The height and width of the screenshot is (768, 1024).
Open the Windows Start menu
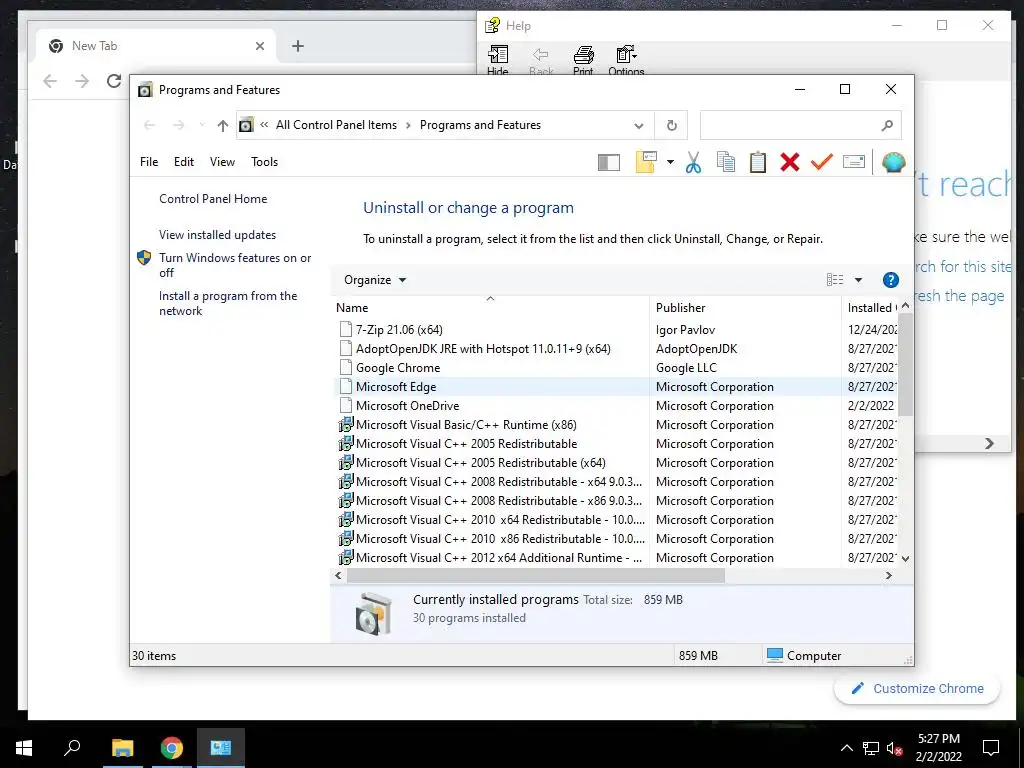(24, 748)
